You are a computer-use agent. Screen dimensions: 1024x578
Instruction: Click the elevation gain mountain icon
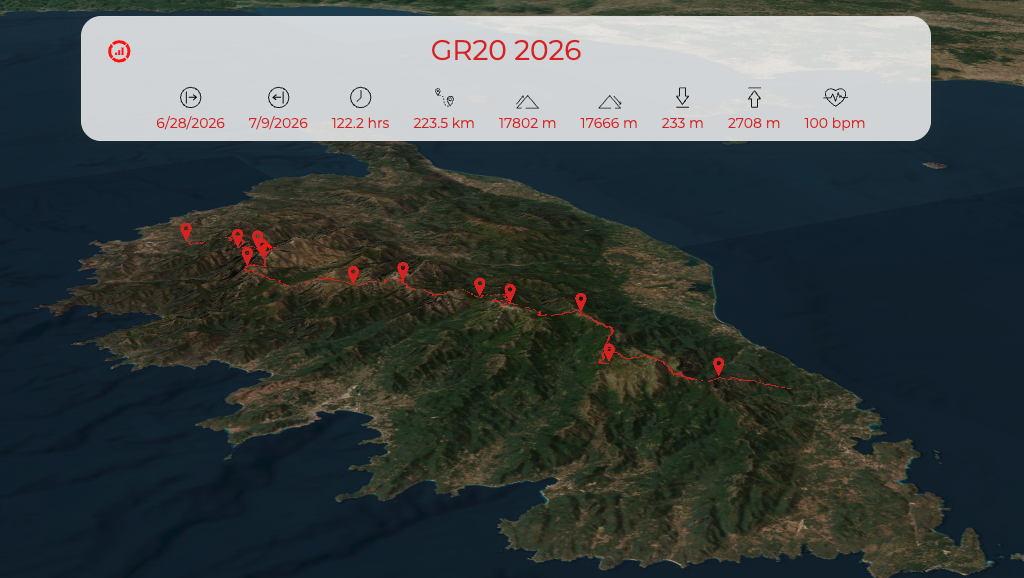pos(527,101)
